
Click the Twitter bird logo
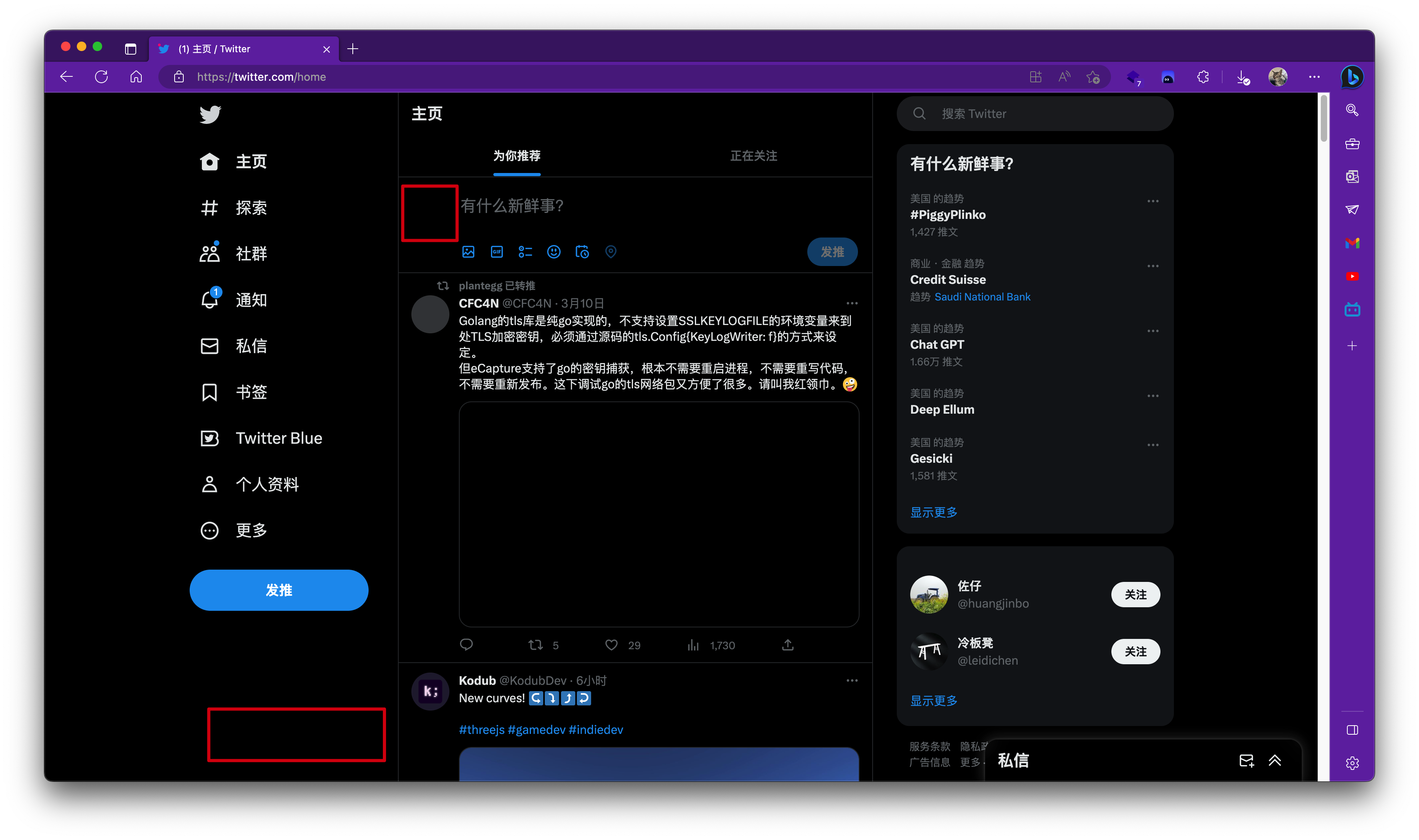click(x=210, y=114)
